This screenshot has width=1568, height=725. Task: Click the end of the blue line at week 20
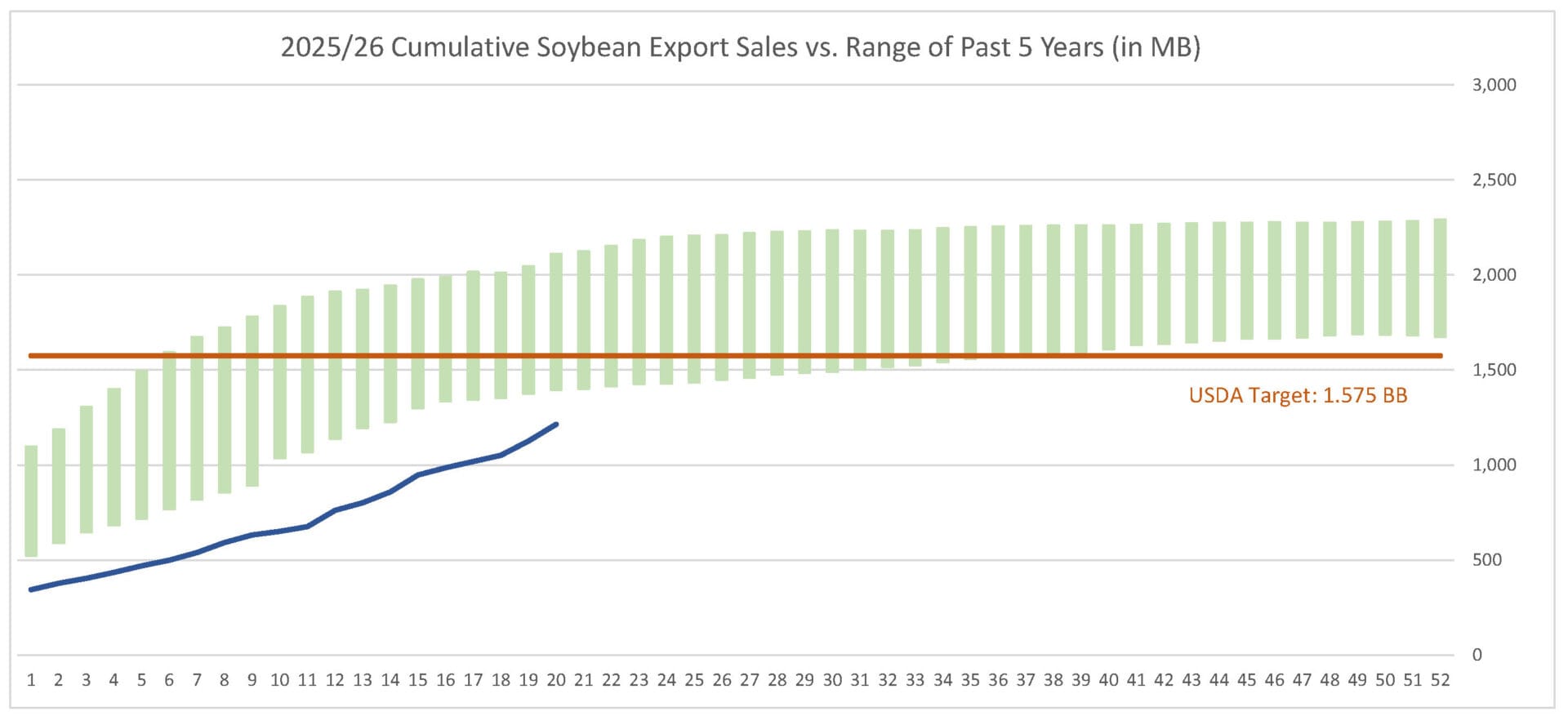click(555, 425)
